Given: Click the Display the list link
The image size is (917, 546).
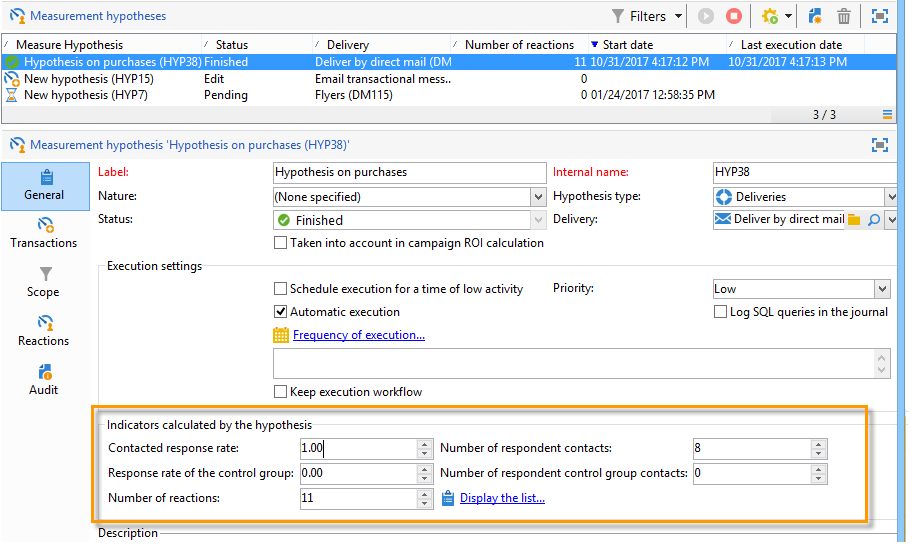Looking at the screenshot, I should [502, 498].
